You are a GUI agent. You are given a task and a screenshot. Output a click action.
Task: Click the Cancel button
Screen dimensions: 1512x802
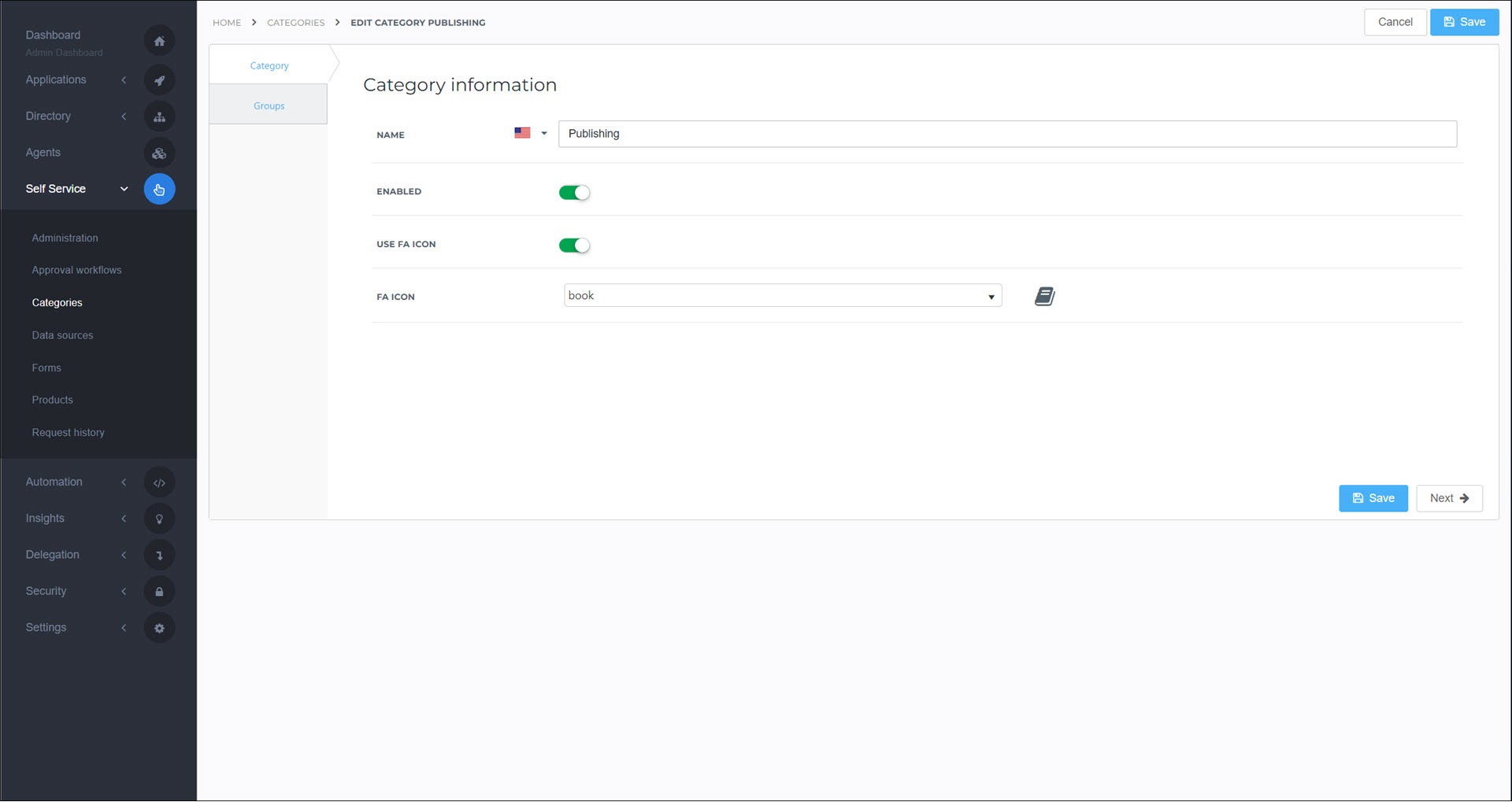(1395, 22)
